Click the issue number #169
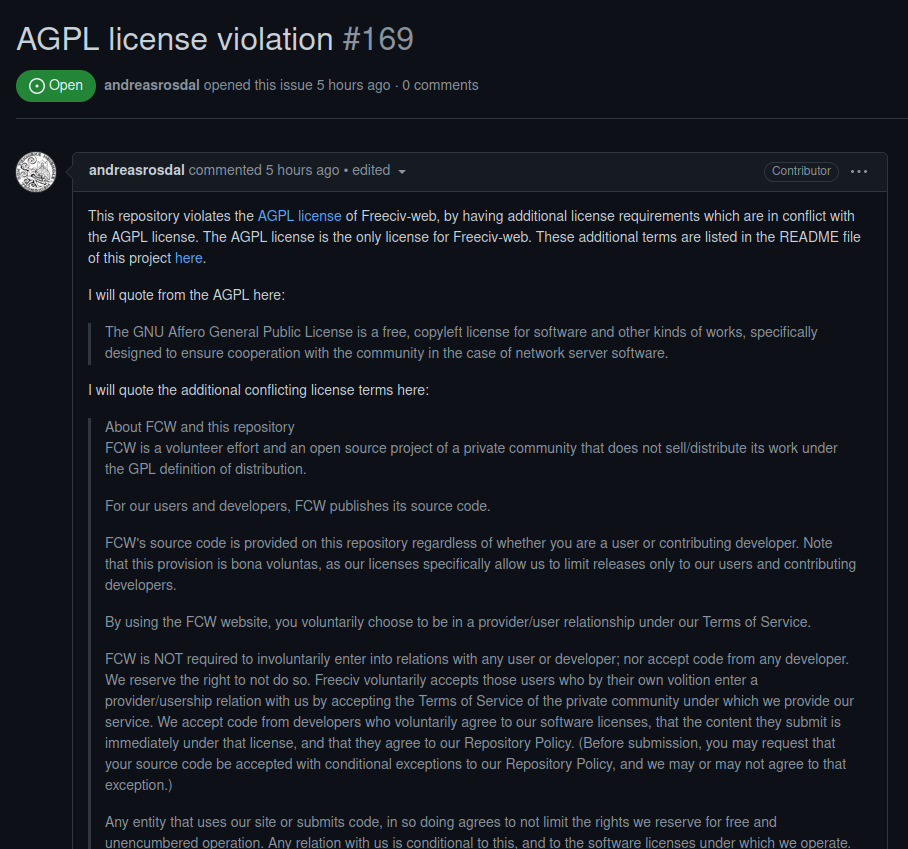Image resolution: width=908 pixels, height=849 pixels. (x=377, y=39)
